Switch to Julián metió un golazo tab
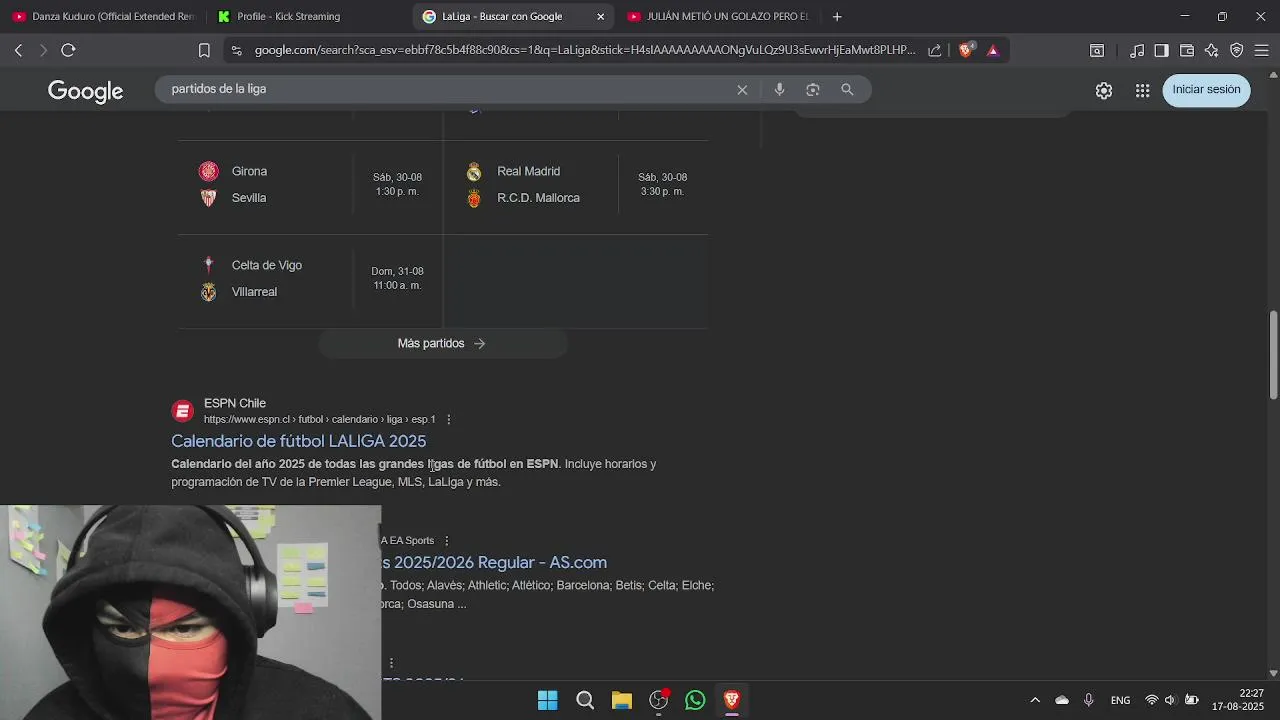 720,16
